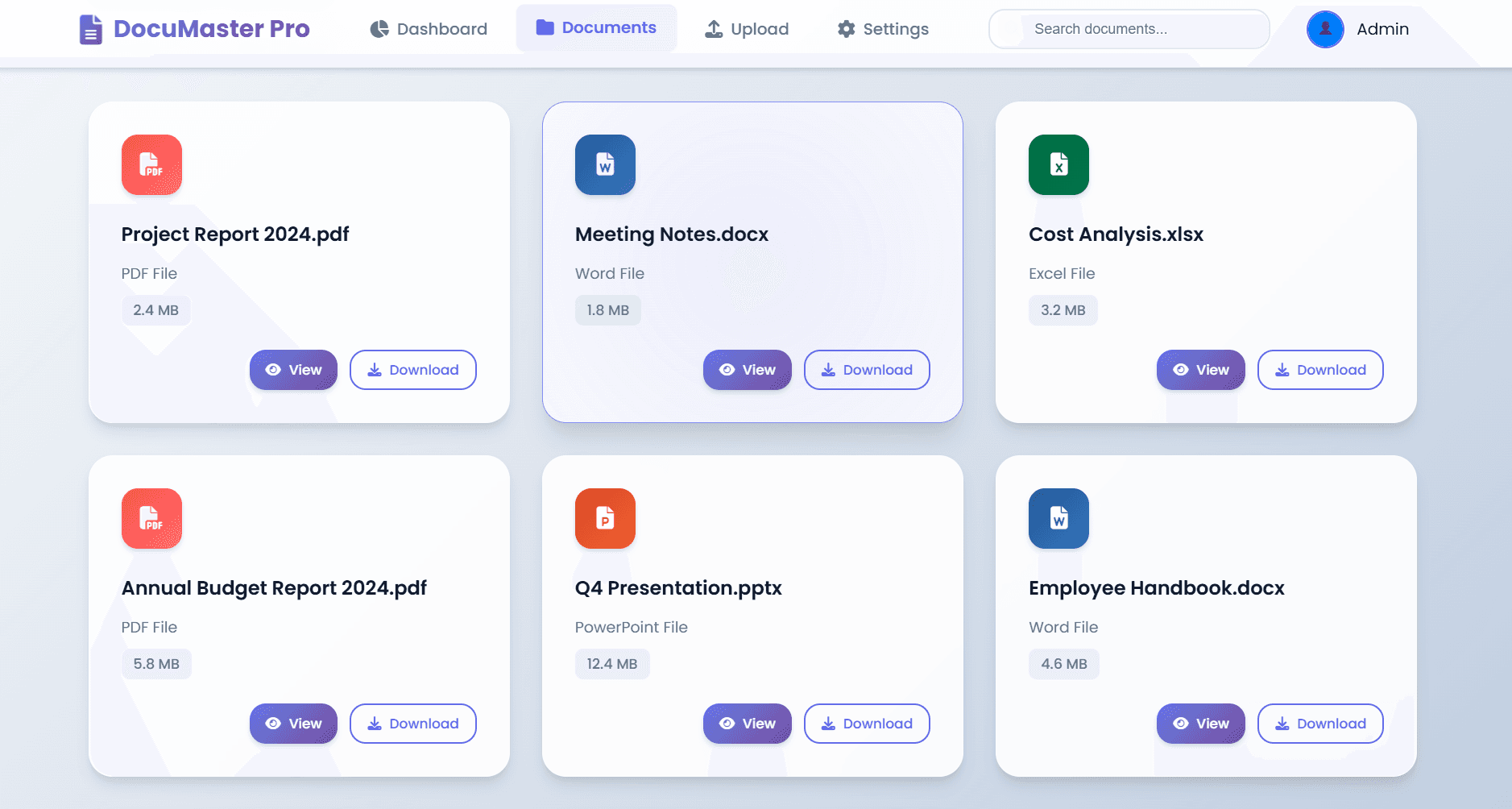This screenshot has height=809, width=1512.
Task: Click the Word icon on Employee Handbook
Action: [x=1058, y=518]
